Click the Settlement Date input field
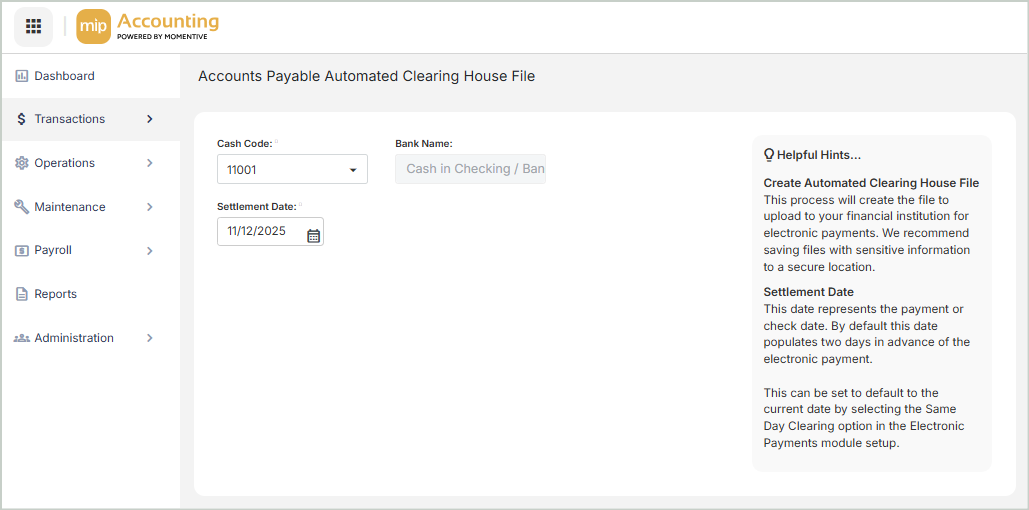Image resolution: width=1029 pixels, height=510 pixels. coord(260,232)
